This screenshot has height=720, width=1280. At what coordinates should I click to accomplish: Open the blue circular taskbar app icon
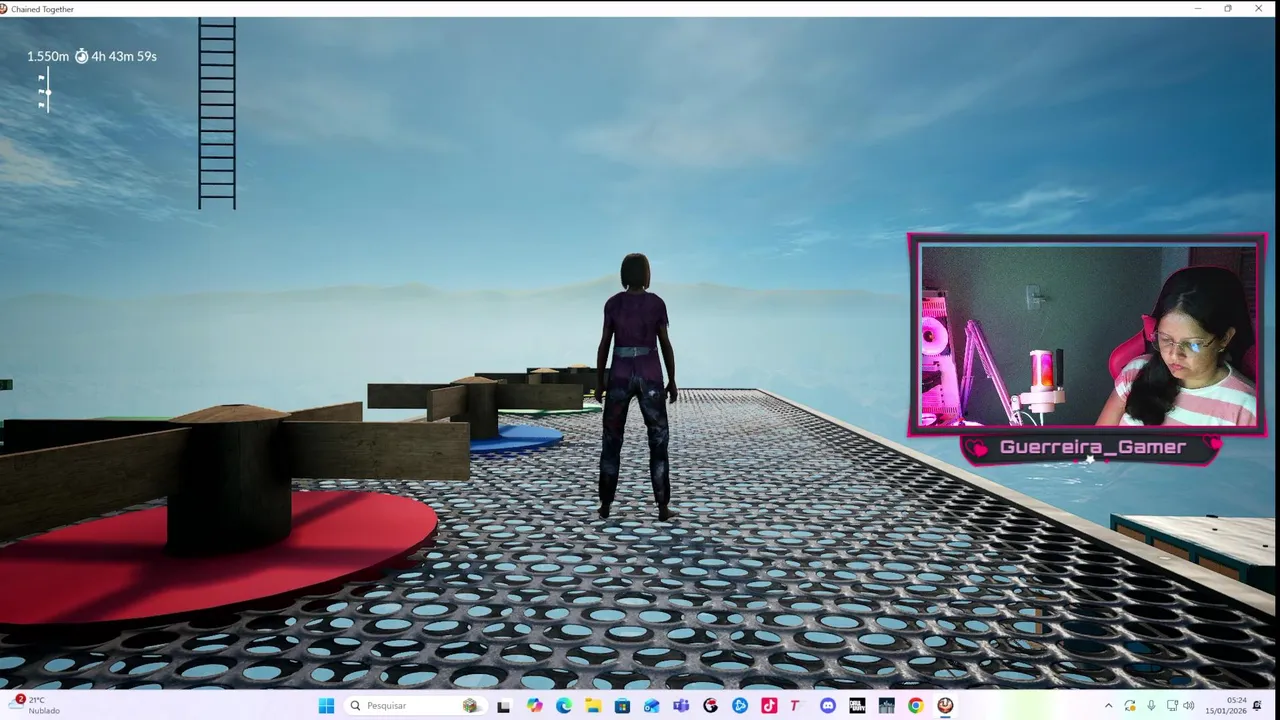[740, 706]
